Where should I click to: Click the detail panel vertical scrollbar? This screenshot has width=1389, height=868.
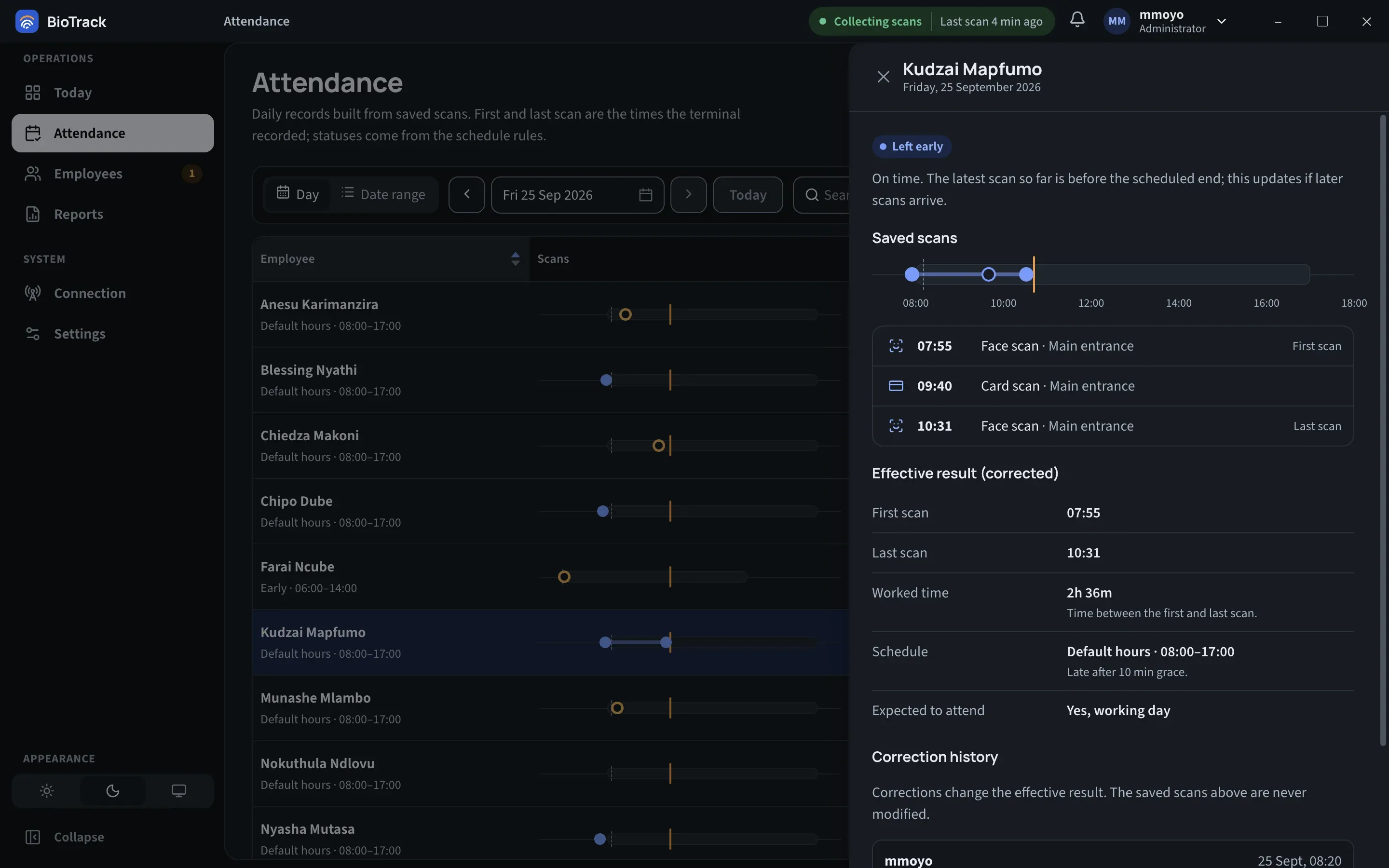(1382, 431)
